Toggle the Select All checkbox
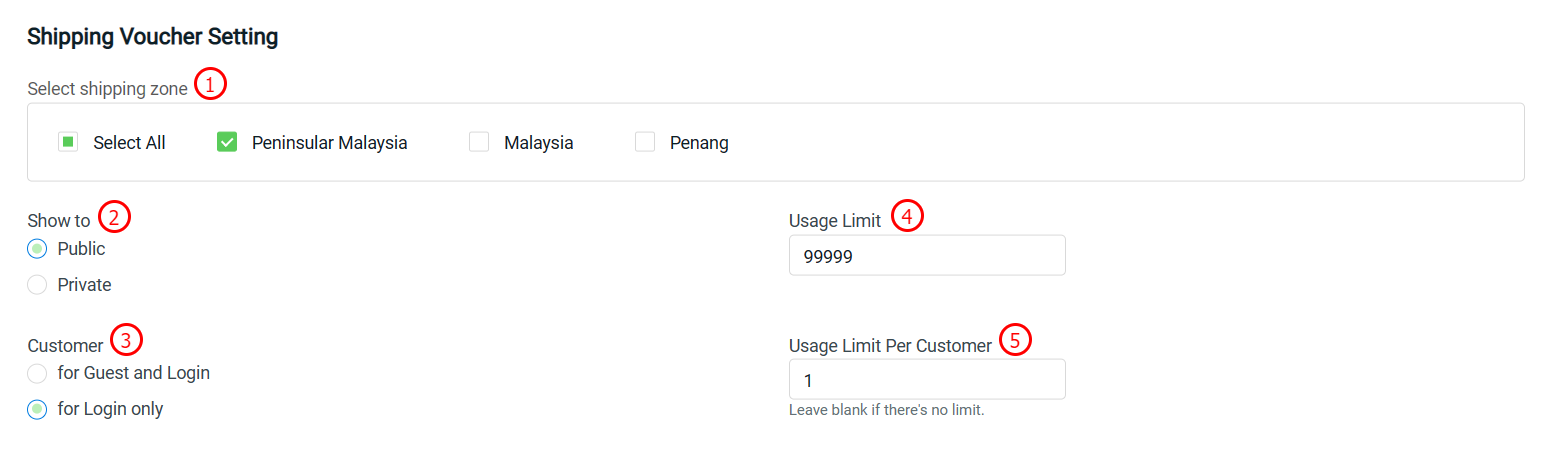Viewport: 1549px width, 456px height. click(68, 142)
